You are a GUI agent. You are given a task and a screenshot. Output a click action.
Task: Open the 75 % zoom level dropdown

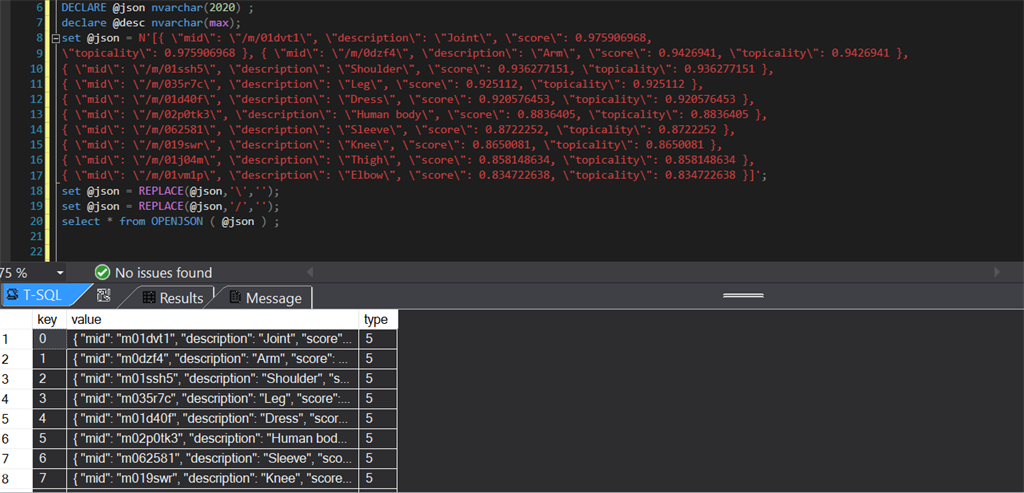point(60,272)
